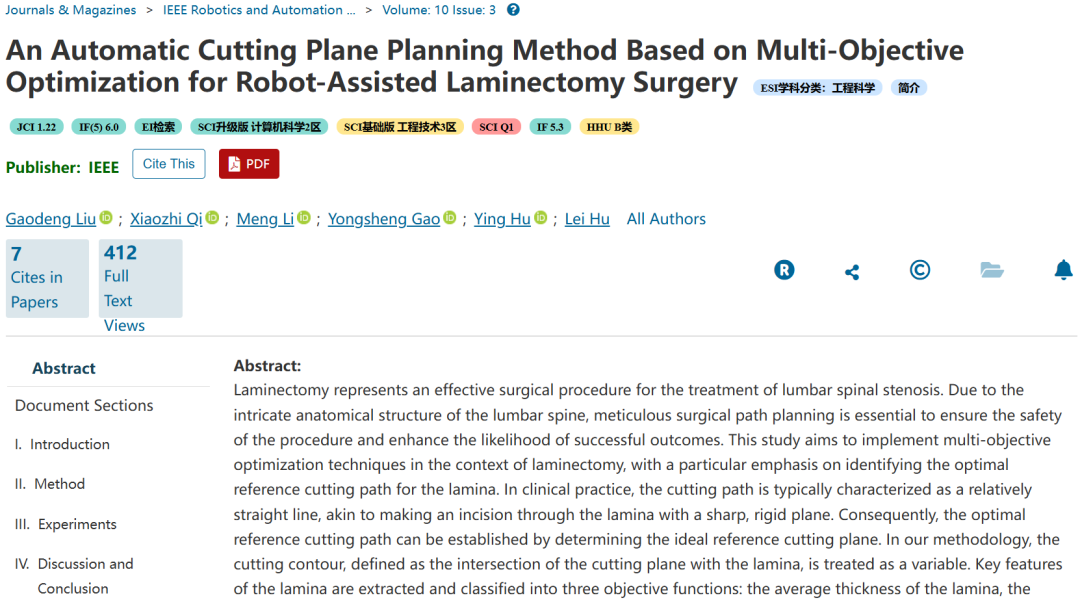The image size is (1080, 600).
Task: Go to the Experiments section
Action: (x=77, y=524)
